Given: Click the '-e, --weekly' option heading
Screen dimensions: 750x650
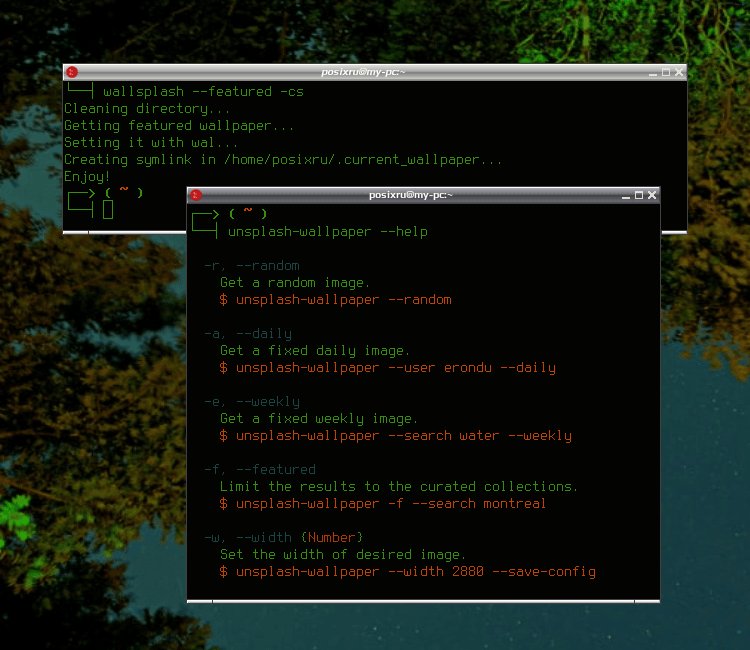Looking at the screenshot, I should 252,401.
